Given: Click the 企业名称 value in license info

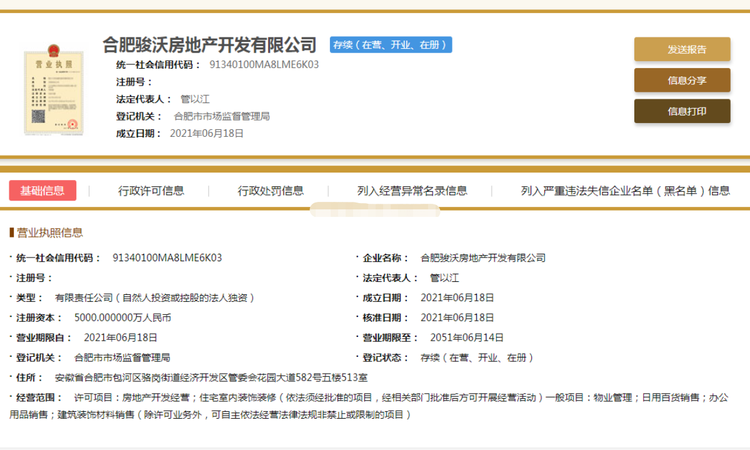Looking at the screenshot, I should (x=483, y=258).
